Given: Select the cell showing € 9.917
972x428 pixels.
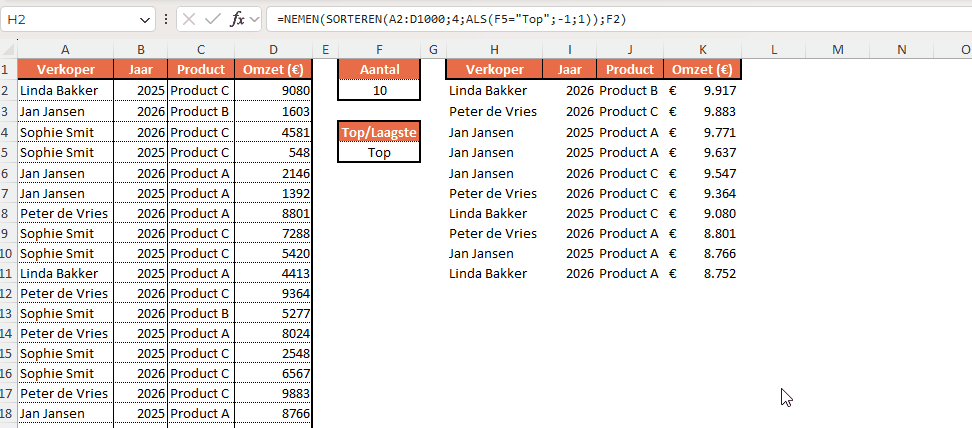Looking at the screenshot, I should (702, 90).
